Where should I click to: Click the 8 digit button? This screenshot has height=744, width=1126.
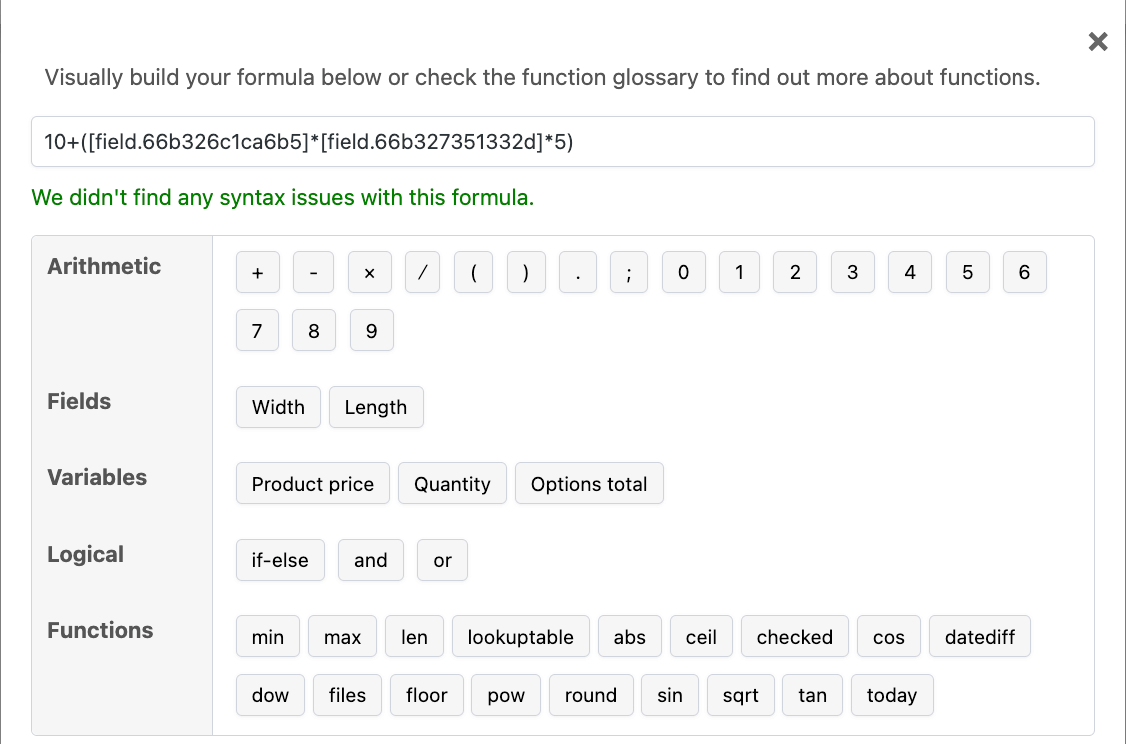pos(314,330)
